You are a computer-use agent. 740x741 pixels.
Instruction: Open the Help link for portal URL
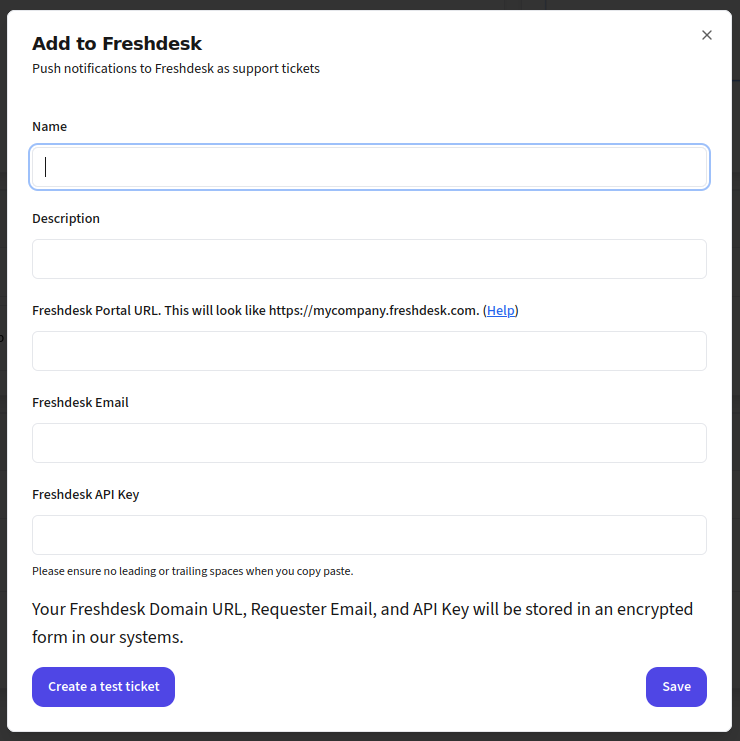coord(501,311)
